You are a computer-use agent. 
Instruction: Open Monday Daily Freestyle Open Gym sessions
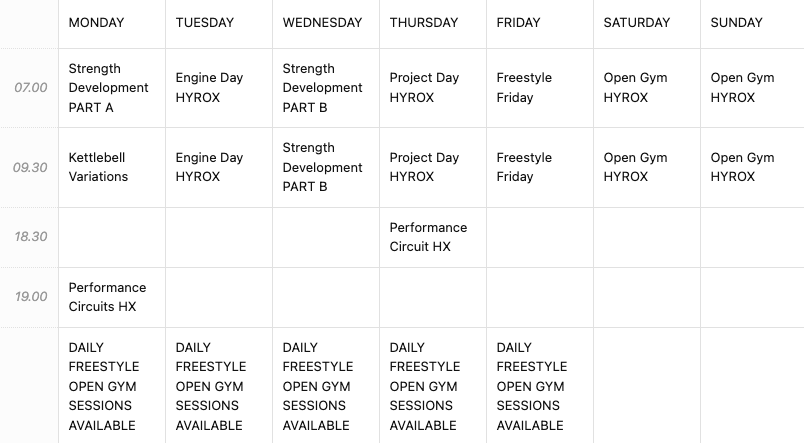pyautogui.click(x=104, y=386)
